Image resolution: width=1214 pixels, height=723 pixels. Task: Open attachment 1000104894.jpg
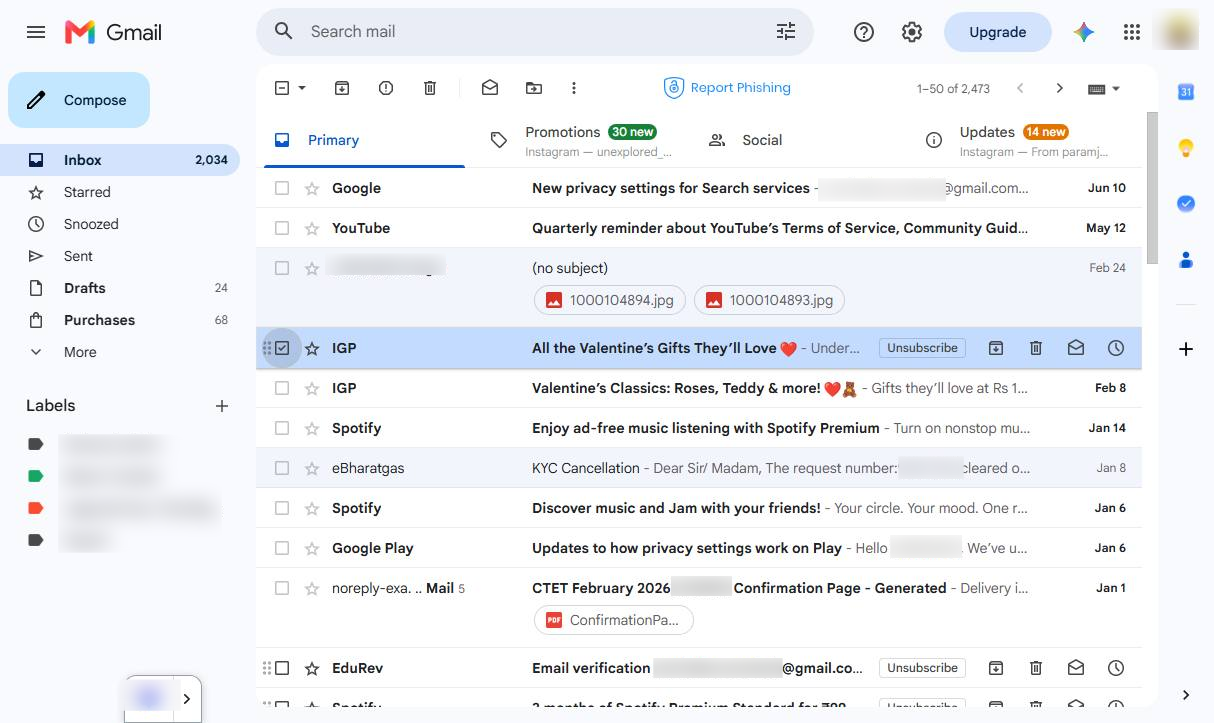tap(610, 300)
